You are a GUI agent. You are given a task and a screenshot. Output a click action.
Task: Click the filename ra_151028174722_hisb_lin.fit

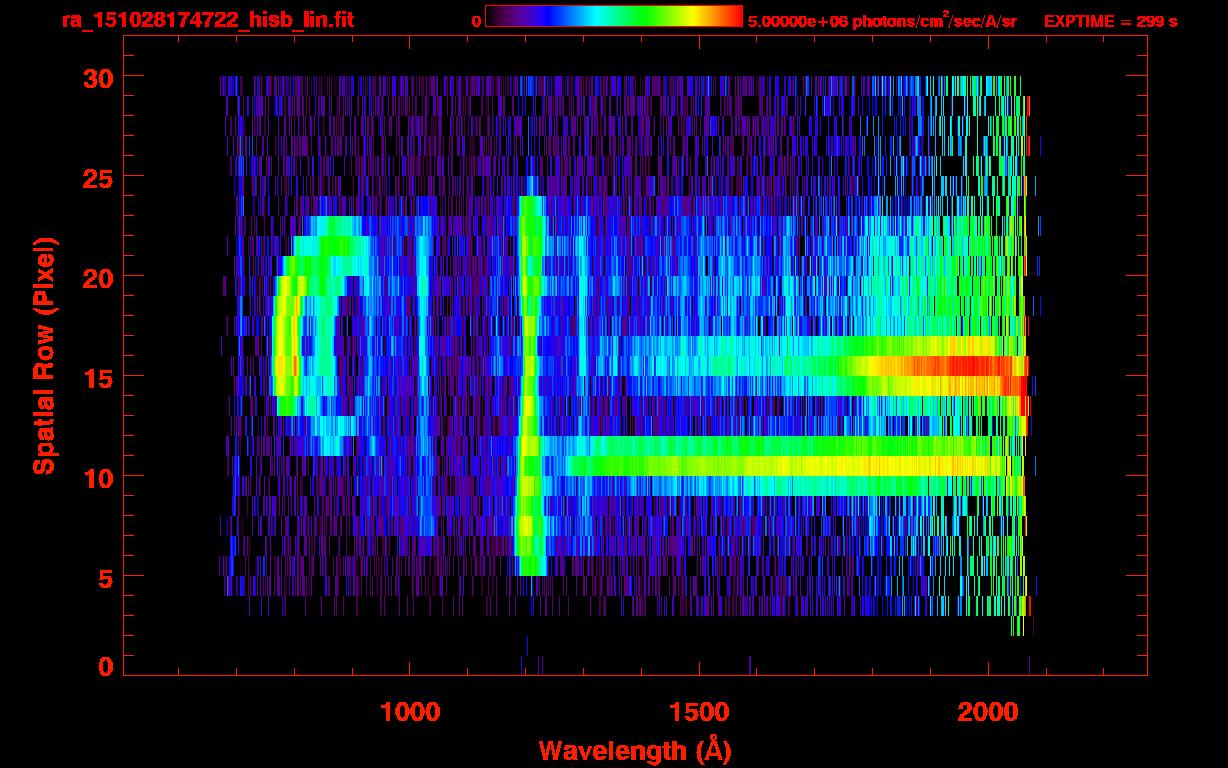(x=207, y=20)
